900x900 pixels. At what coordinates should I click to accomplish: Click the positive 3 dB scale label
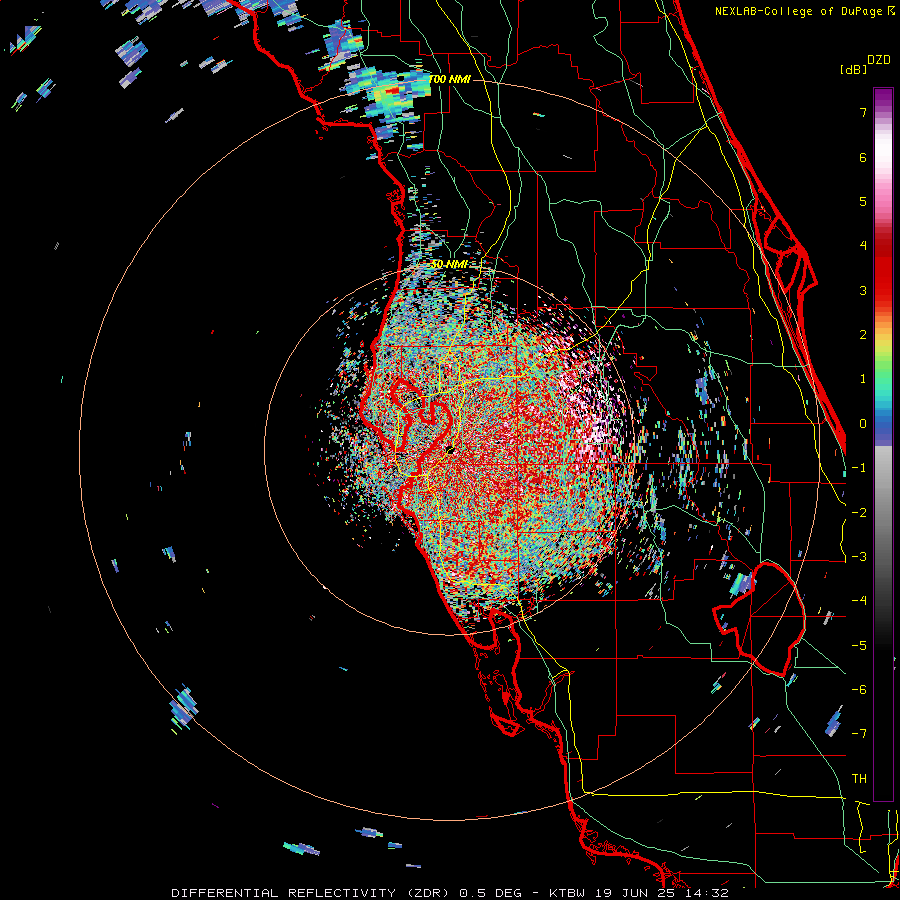(863, 290)
